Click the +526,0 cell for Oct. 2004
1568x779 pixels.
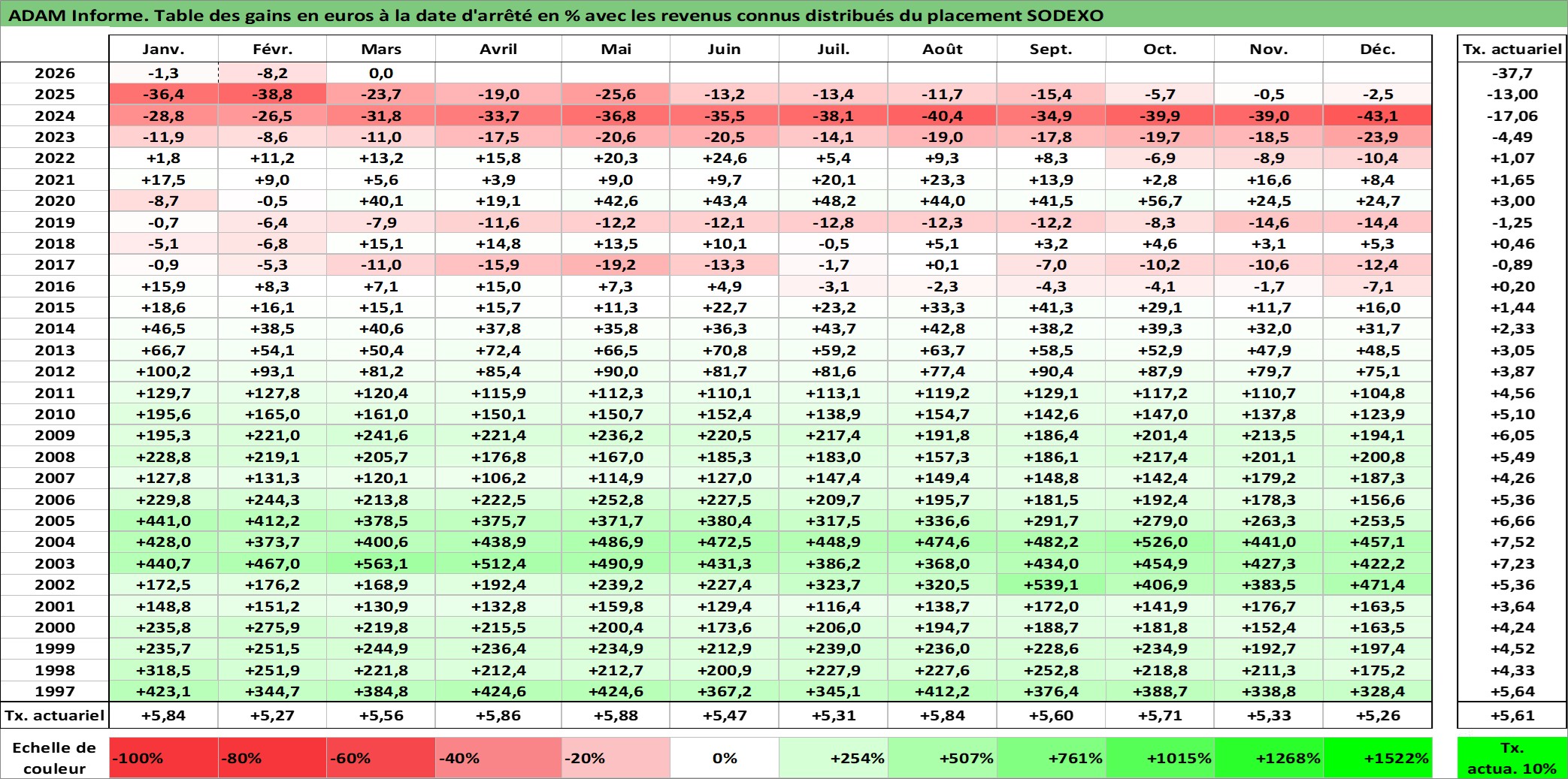[1160, 542]
